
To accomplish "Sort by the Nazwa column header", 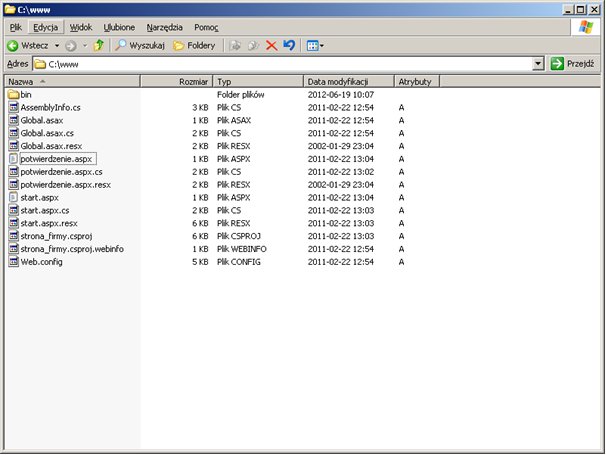I will pyautogui.click(x=72, y=82).
